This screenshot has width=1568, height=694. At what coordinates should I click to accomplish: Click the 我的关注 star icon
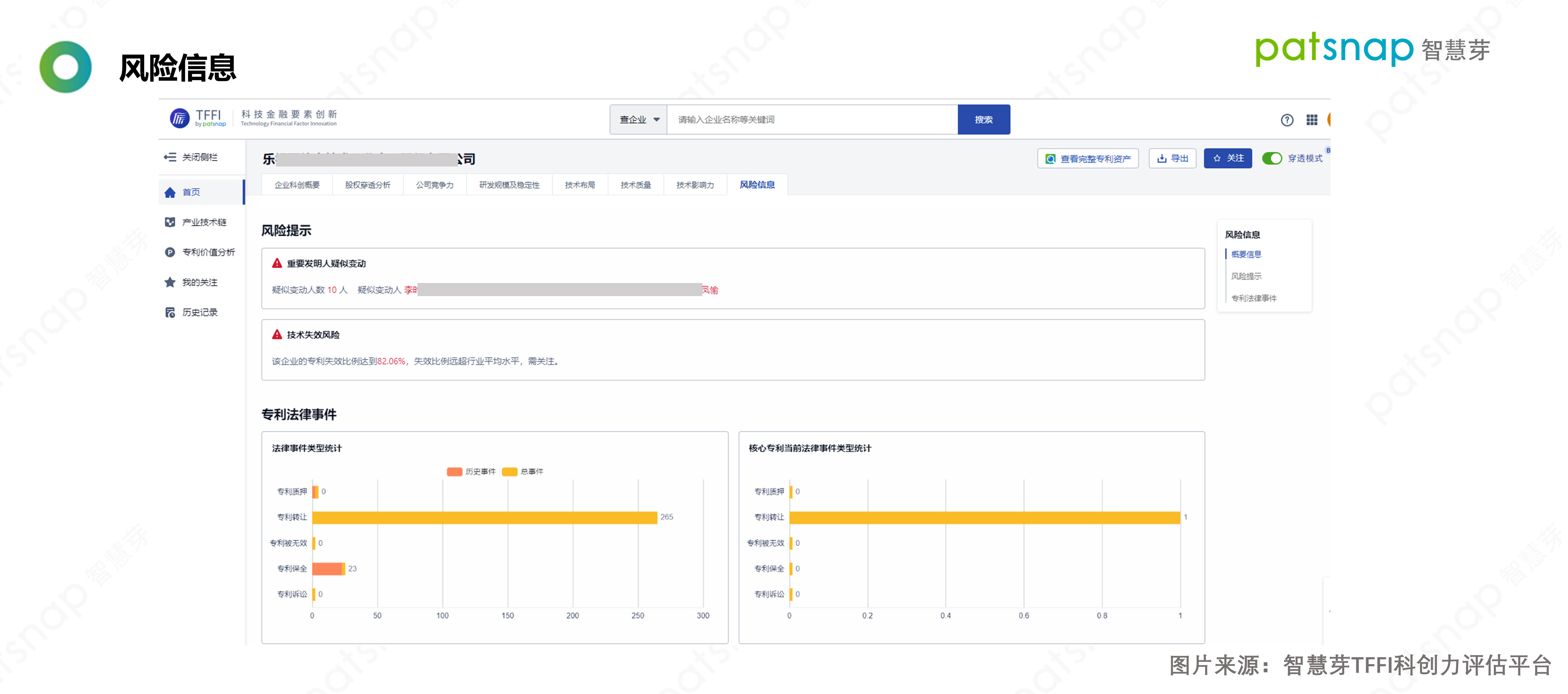point(170,282)
